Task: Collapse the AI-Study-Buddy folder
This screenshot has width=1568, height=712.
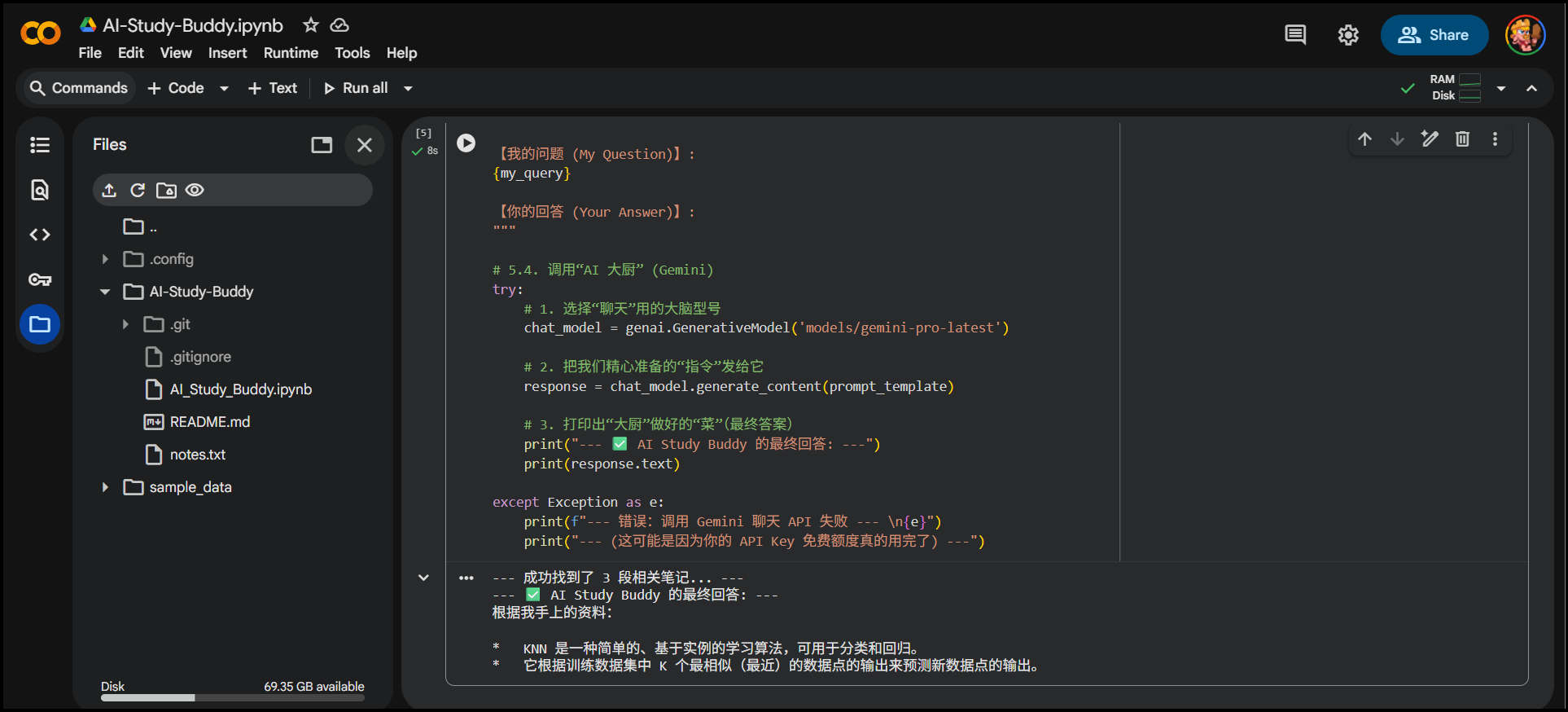Action: [x=105, y=292]
